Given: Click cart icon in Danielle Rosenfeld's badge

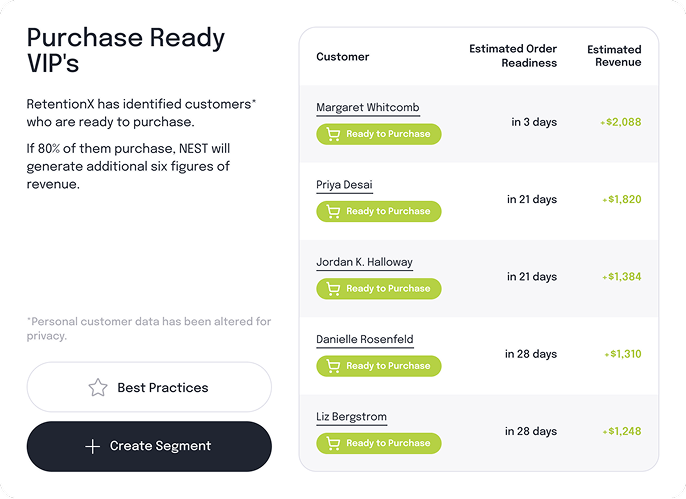Looking at the screenshot, I should (x=332, y=366).
